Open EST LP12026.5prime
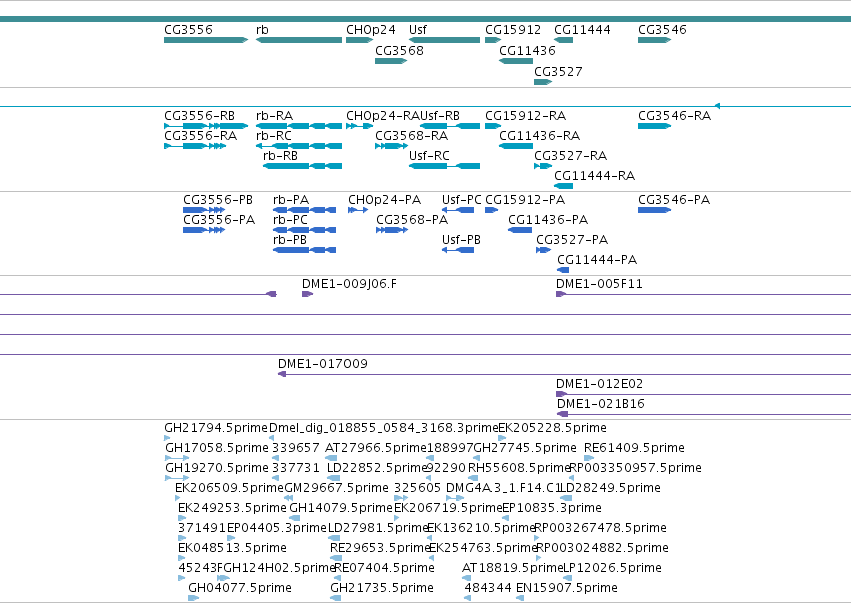 click(x=567, y=579)
